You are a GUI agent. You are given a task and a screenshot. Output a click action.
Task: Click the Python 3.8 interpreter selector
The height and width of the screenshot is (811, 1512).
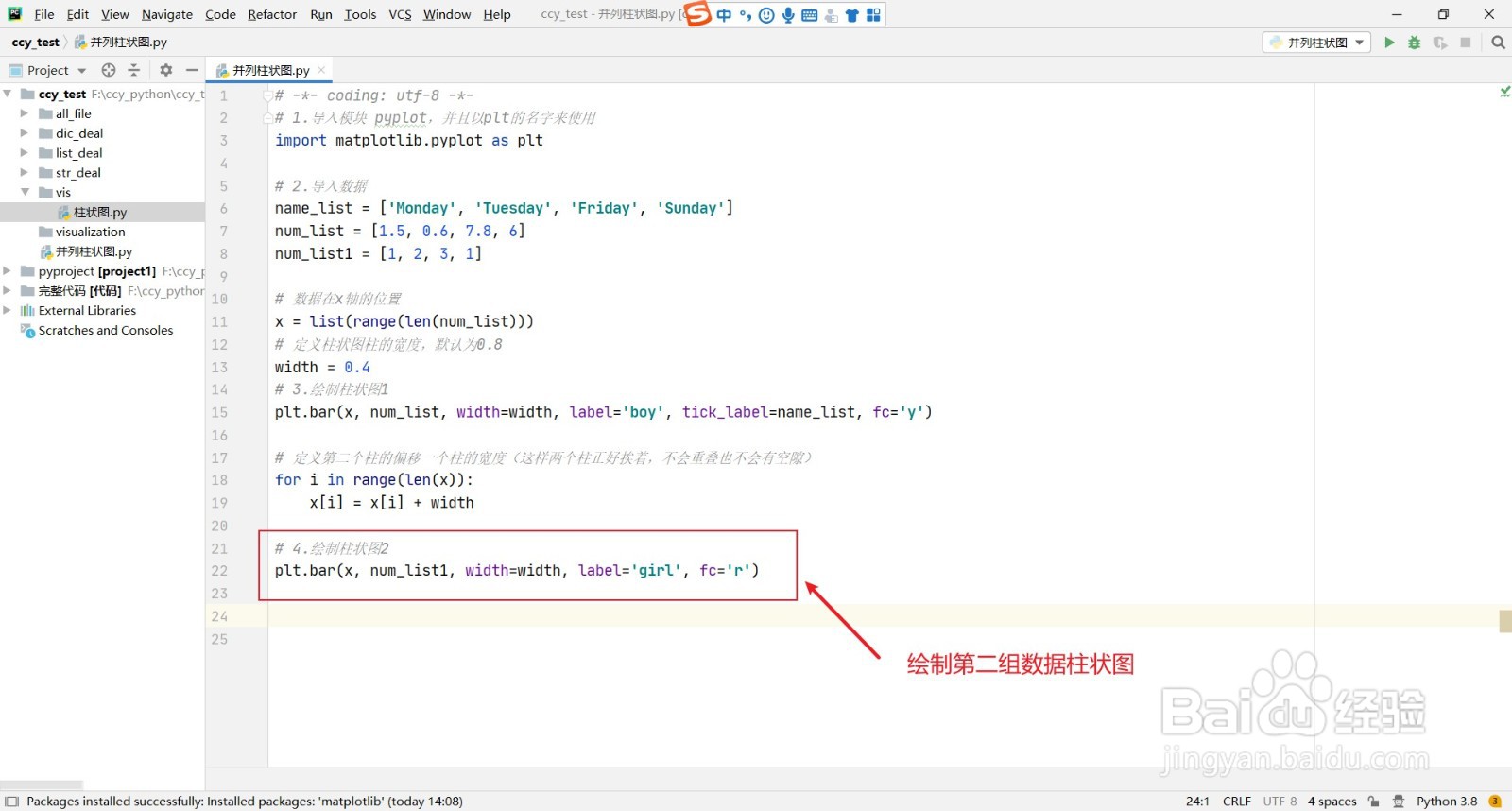[x=1447, y=802]
